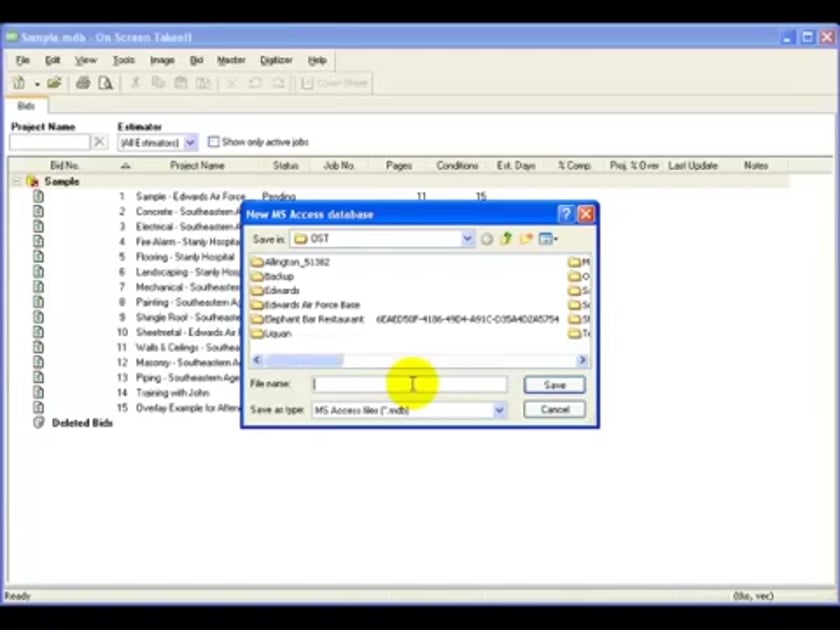Click the question mark help icon in the dialog
840x630 pixels.
[x=565, y=214]
